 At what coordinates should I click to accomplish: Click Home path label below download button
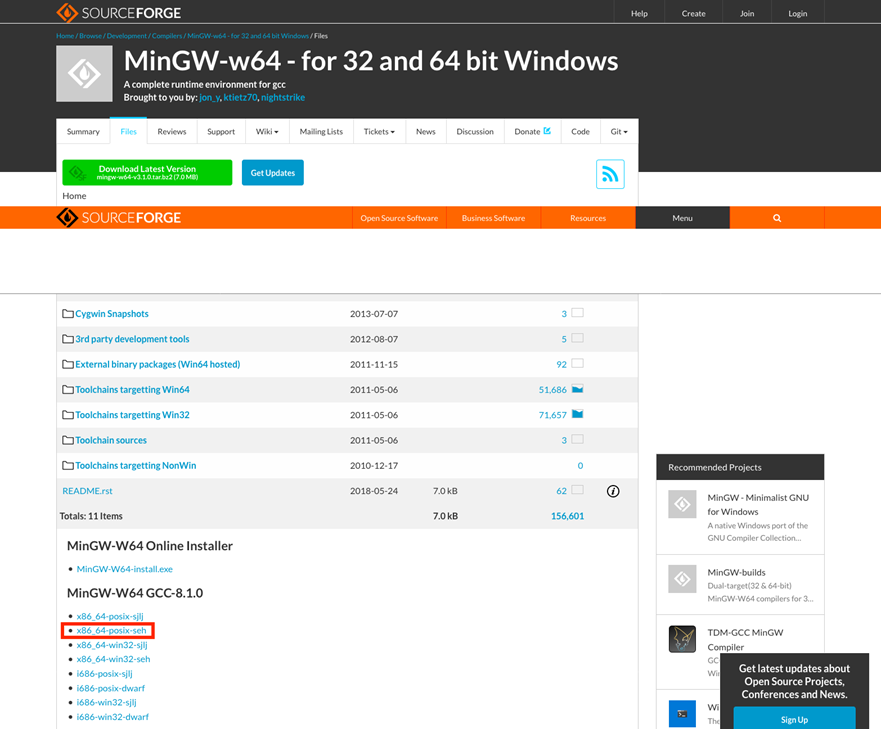74,196
